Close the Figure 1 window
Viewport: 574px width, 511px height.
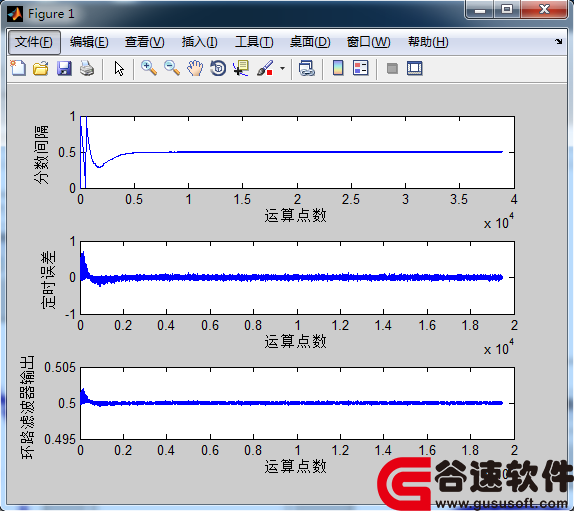pos(544,10)
